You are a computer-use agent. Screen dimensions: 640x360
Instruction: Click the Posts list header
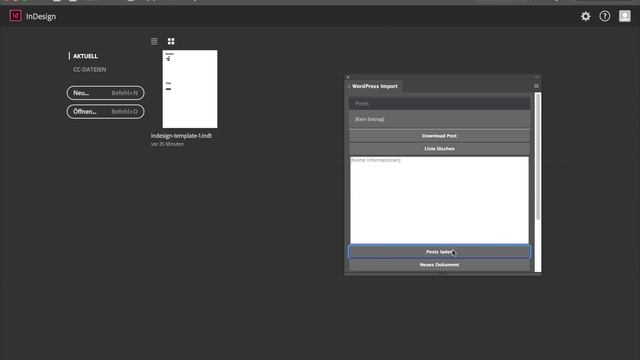tap(439, 104)
